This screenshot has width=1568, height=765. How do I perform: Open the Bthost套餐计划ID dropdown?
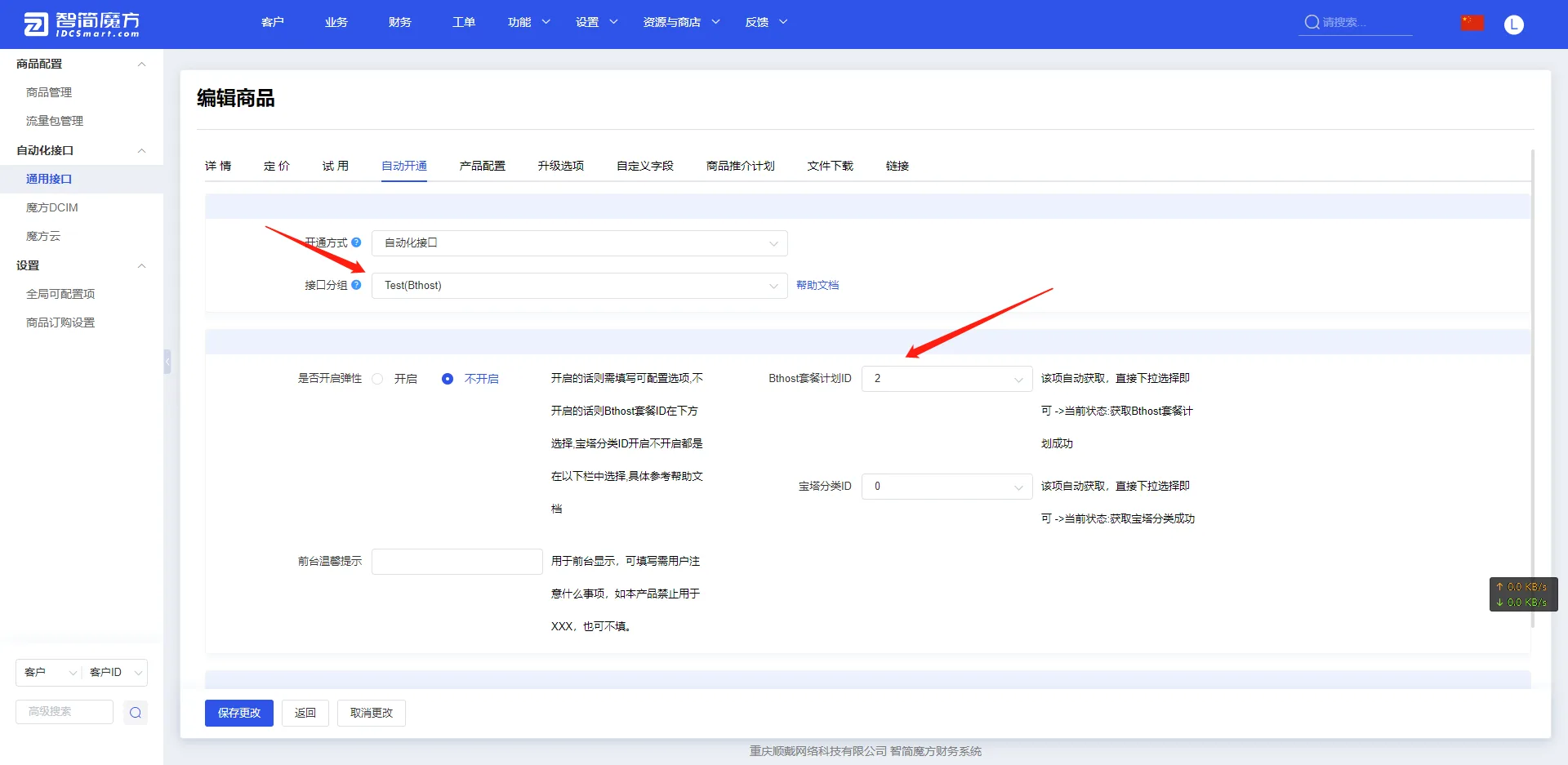(x=947, y=379)
